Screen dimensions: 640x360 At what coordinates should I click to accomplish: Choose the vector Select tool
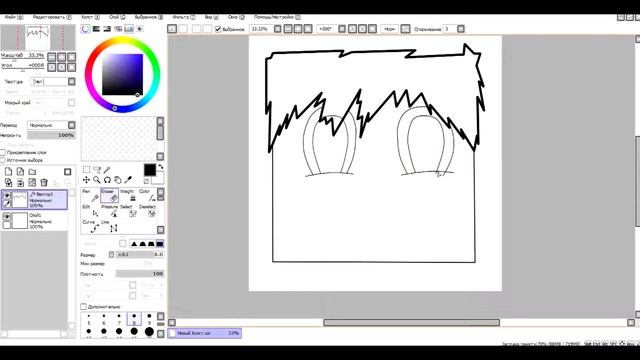click(128, 211)
